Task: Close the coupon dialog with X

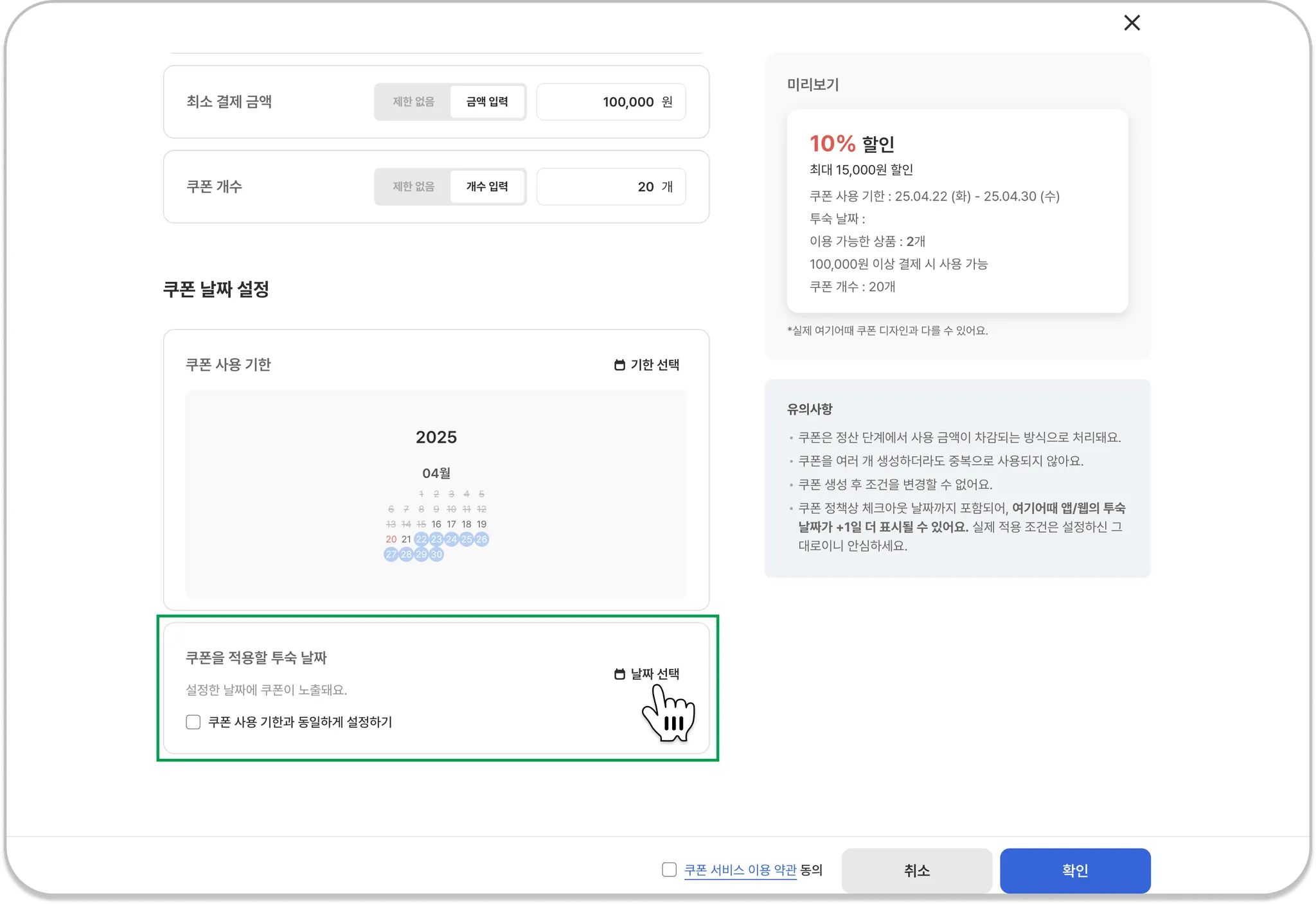Action: point(1132,23)
